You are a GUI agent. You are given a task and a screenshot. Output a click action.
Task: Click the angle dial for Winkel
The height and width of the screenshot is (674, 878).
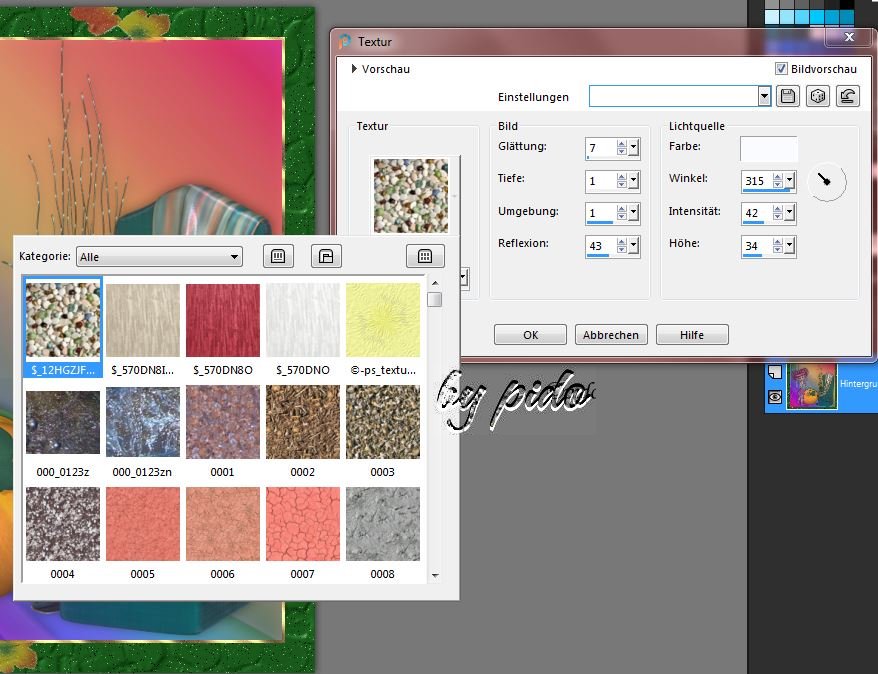827,181
